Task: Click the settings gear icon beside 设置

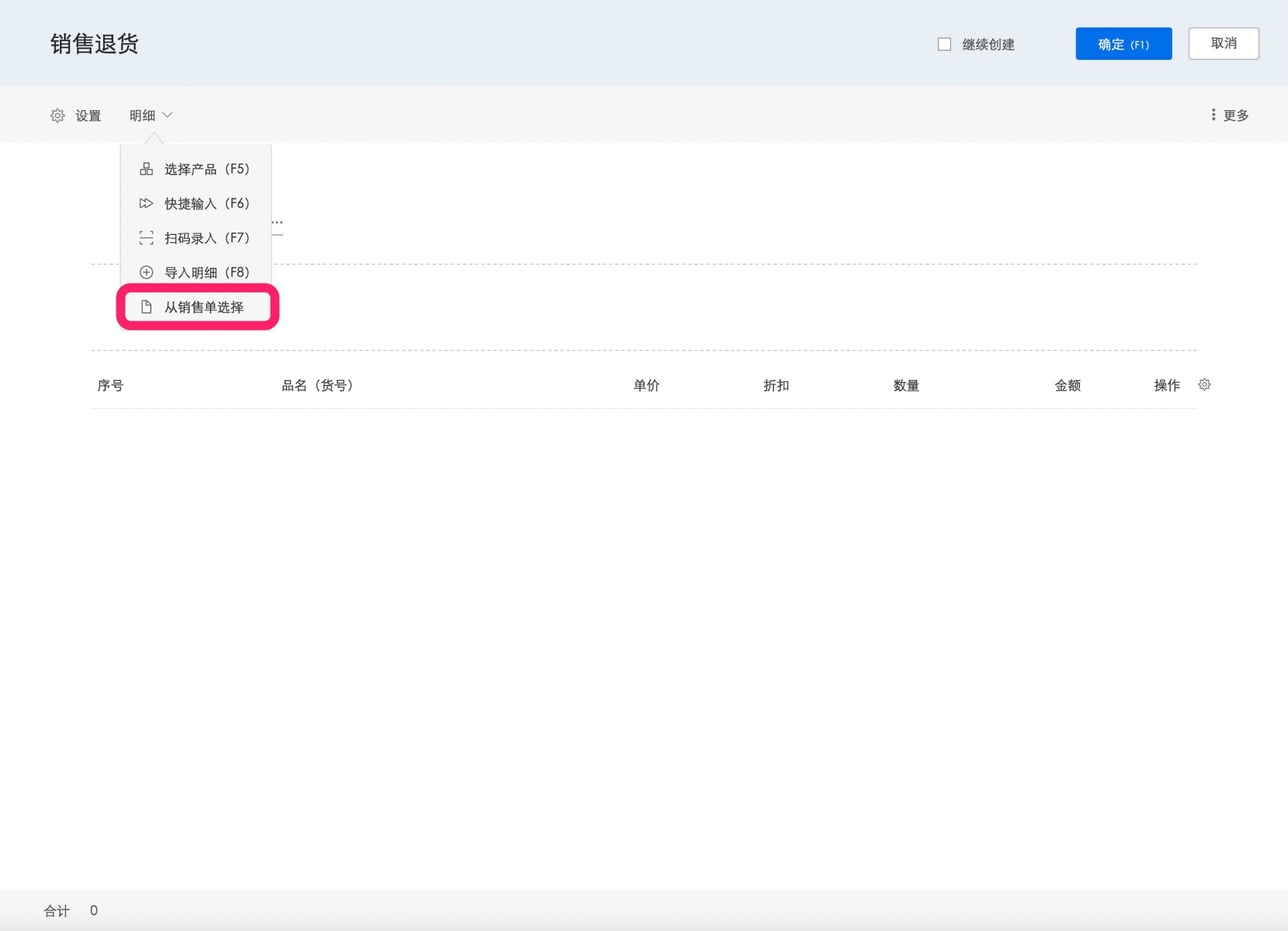Action: [x=57, y=115]
